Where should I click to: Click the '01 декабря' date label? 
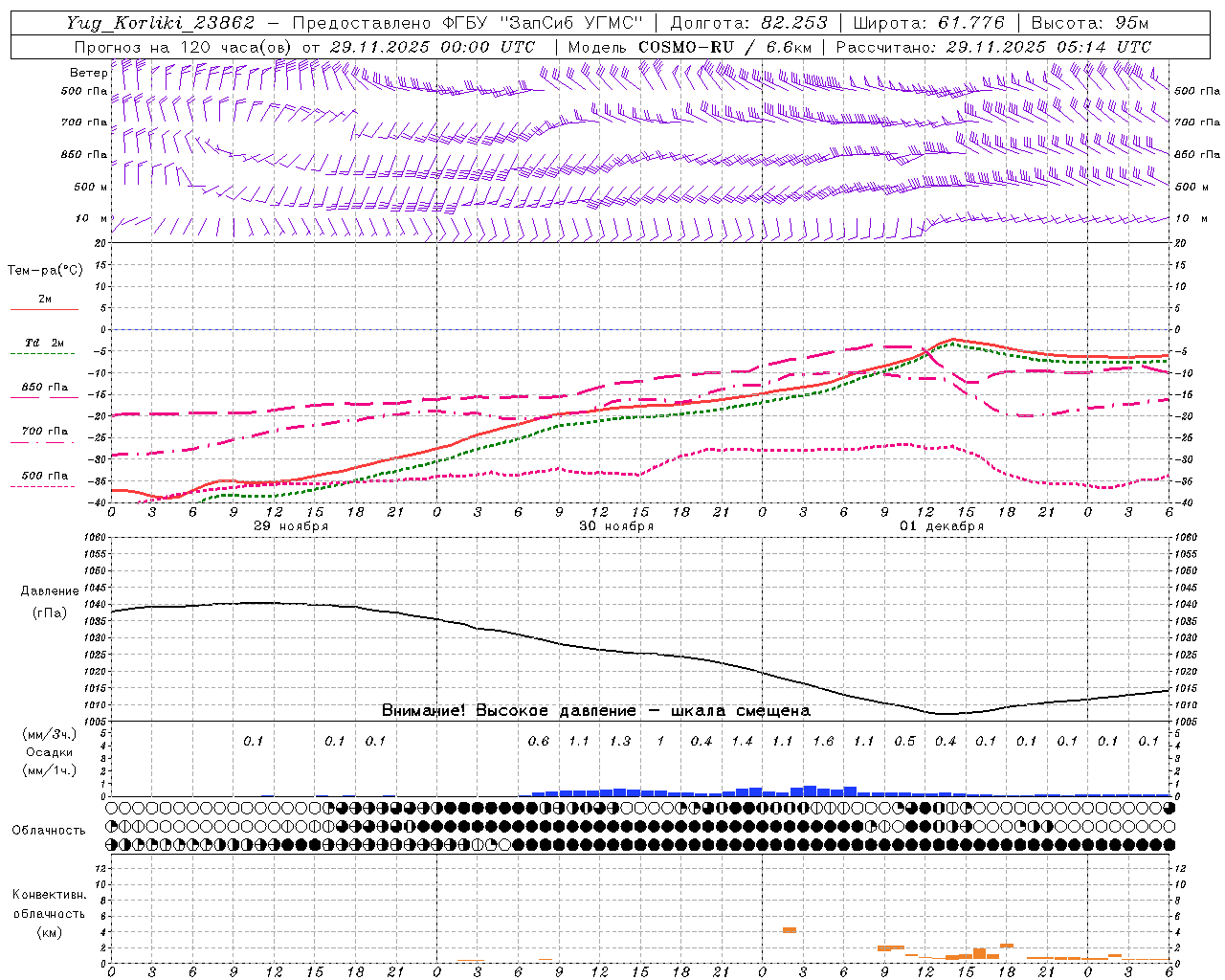tap(942, 526)
